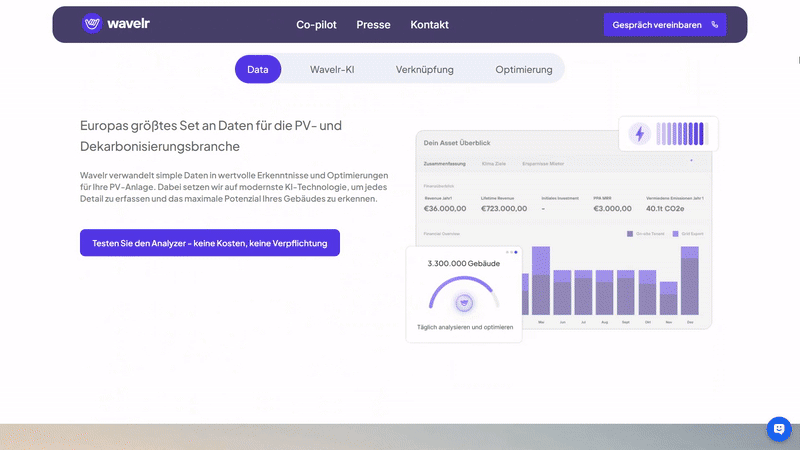This screenshot has height=450, width=800.
Task: Click the 3.300.000 Gebäude arc gauge
Action: 464,292
